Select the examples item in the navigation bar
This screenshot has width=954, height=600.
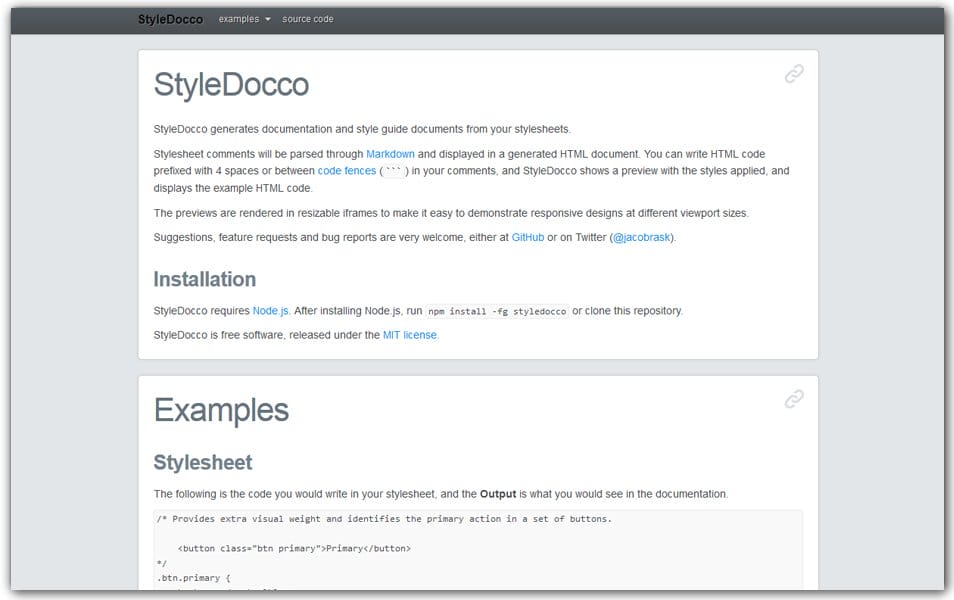[x=238, y=18]
